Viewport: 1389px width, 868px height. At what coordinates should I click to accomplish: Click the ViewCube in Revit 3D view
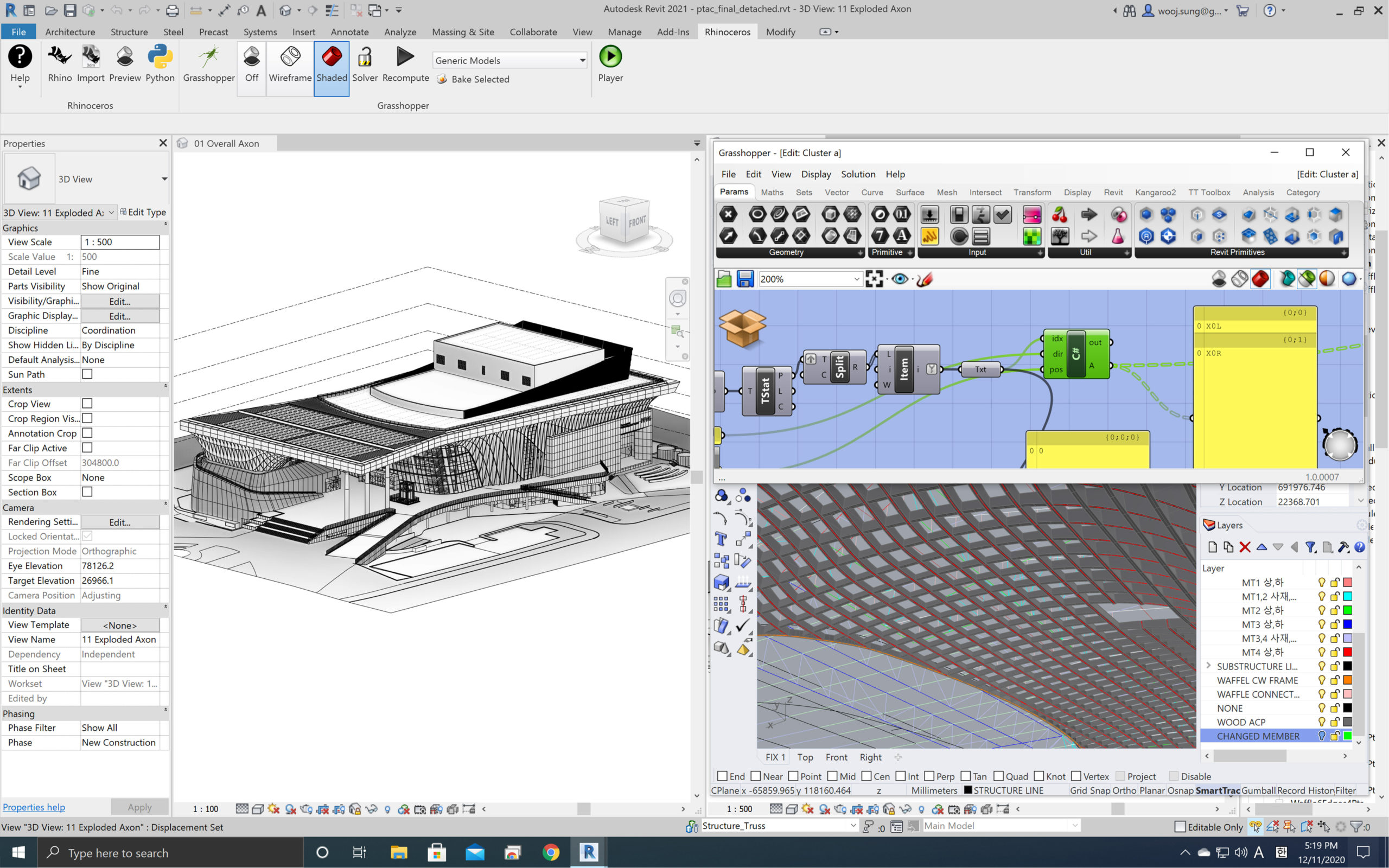(x=624, y=221)
